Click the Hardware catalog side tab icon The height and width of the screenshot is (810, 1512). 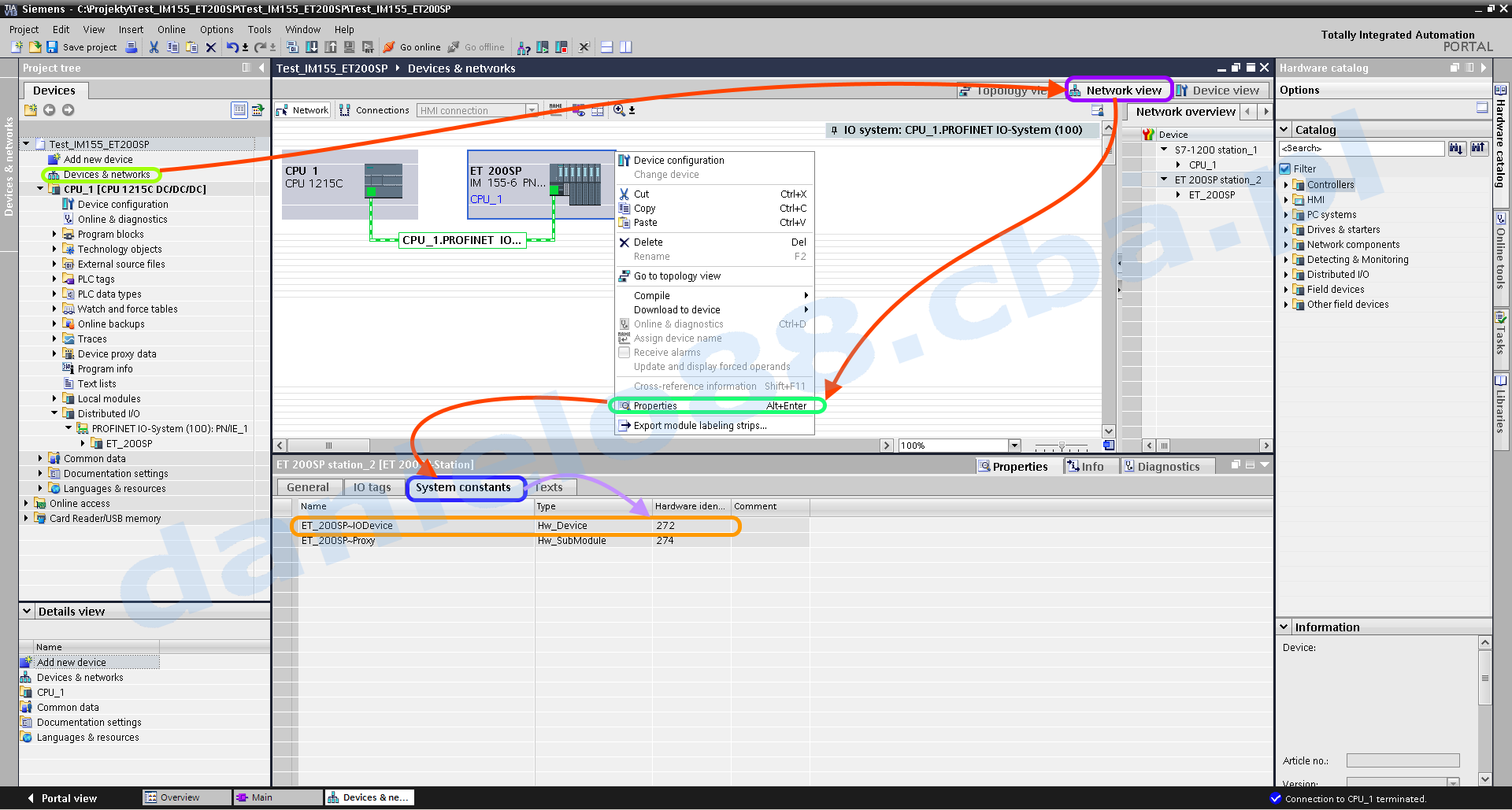(x=1501, y=91)
